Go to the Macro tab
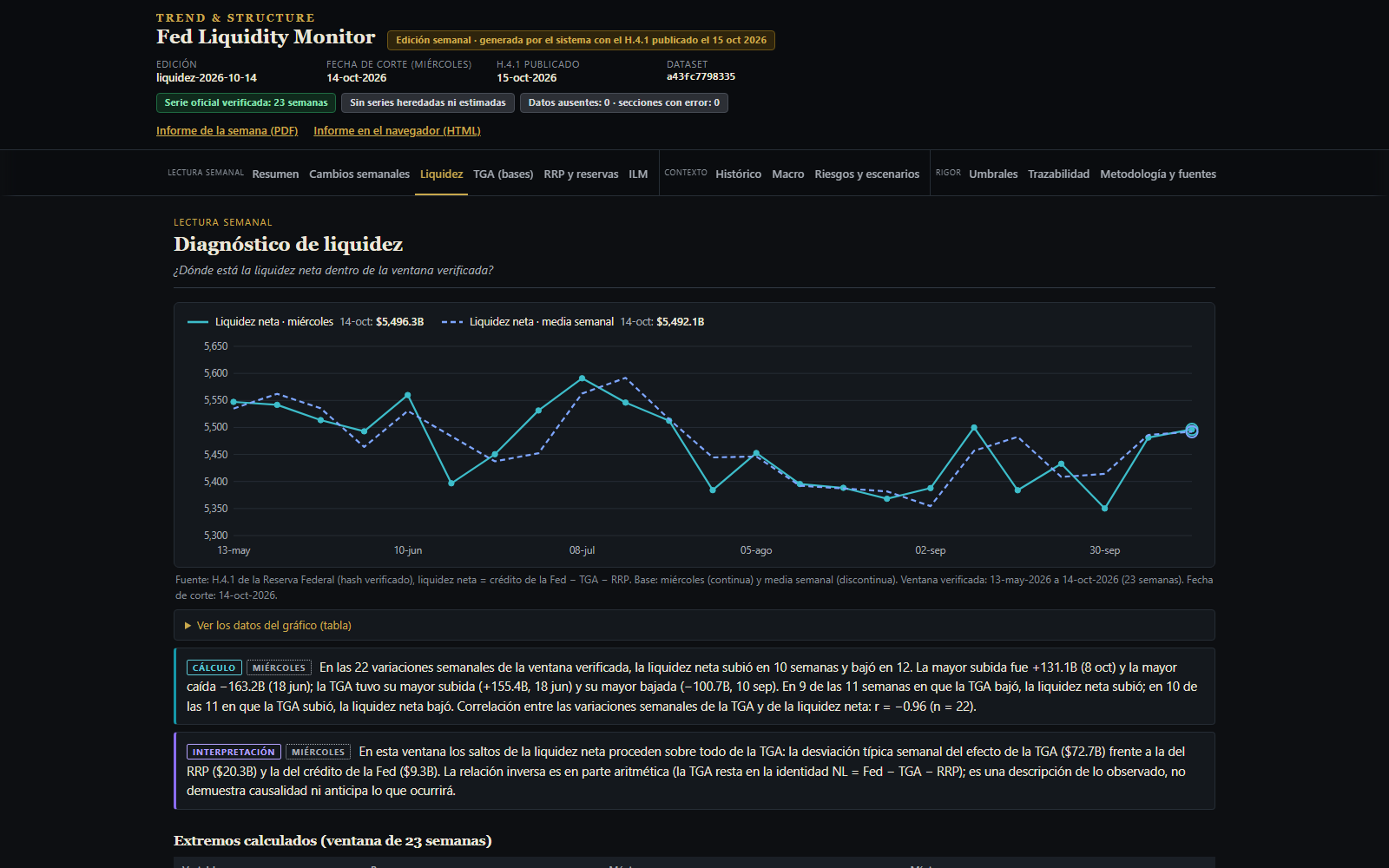Screen dimensions: 1389x868 [x=788, y=174]
